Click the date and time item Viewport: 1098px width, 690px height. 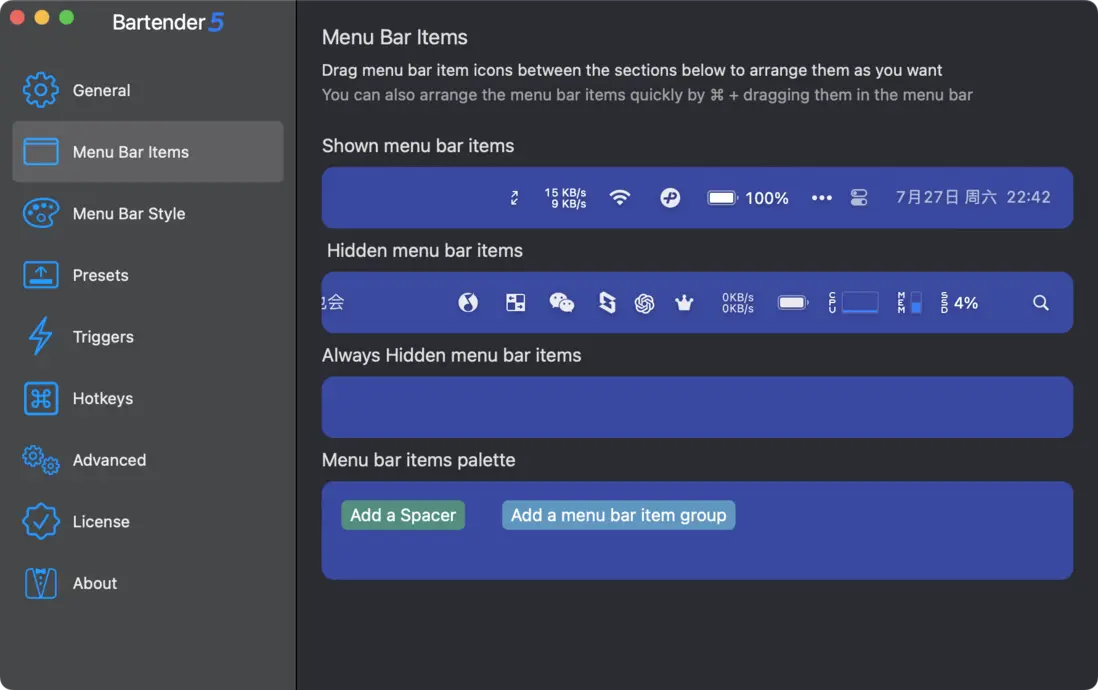(x=973, y=198)
